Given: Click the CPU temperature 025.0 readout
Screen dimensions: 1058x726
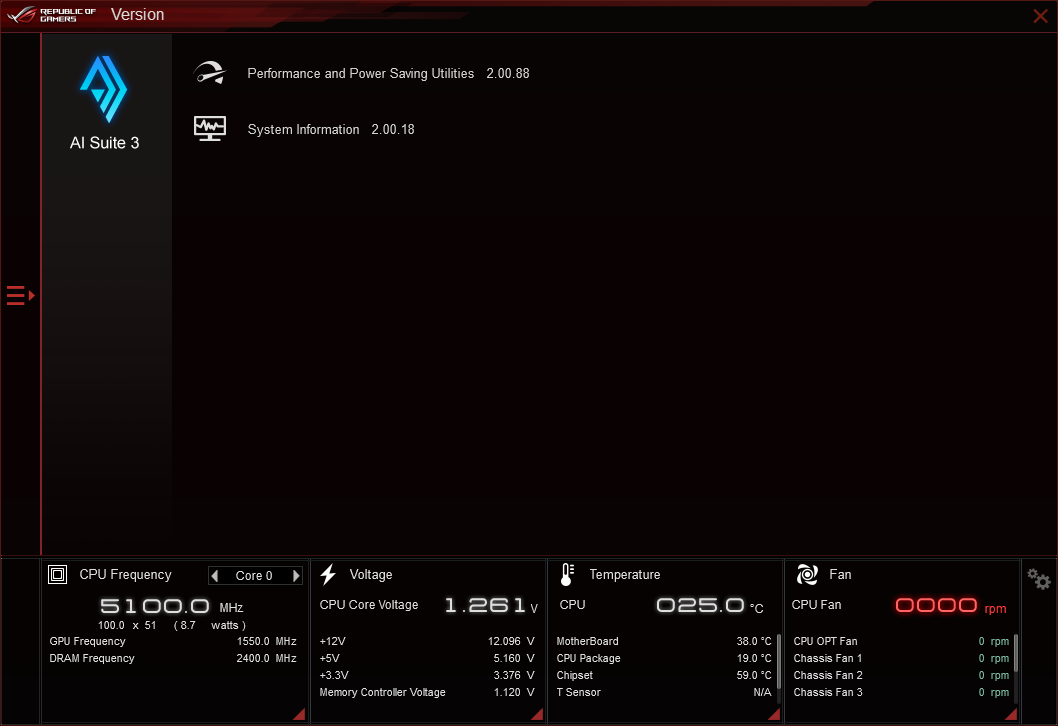Looking at the screenshot, I should tap(710, 605).
